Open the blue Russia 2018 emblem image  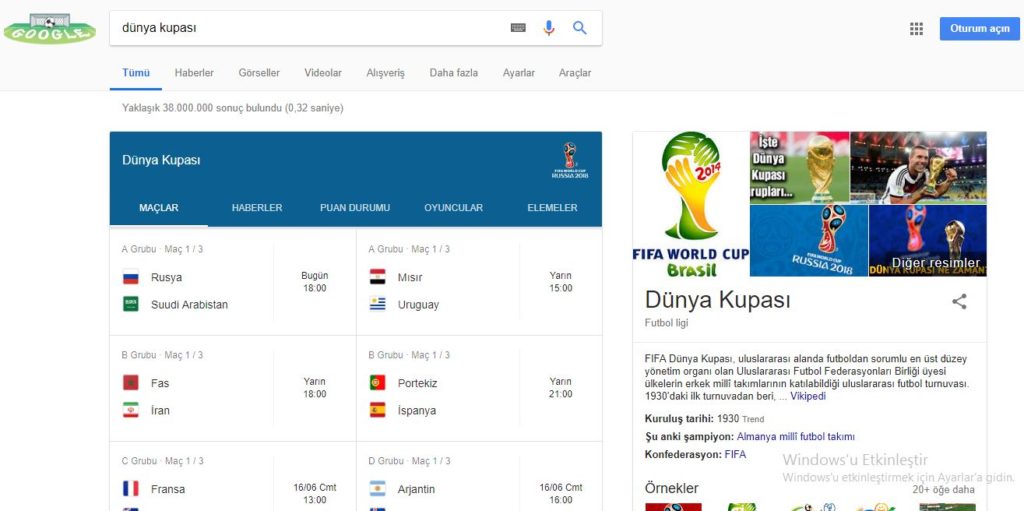[809, 240]
